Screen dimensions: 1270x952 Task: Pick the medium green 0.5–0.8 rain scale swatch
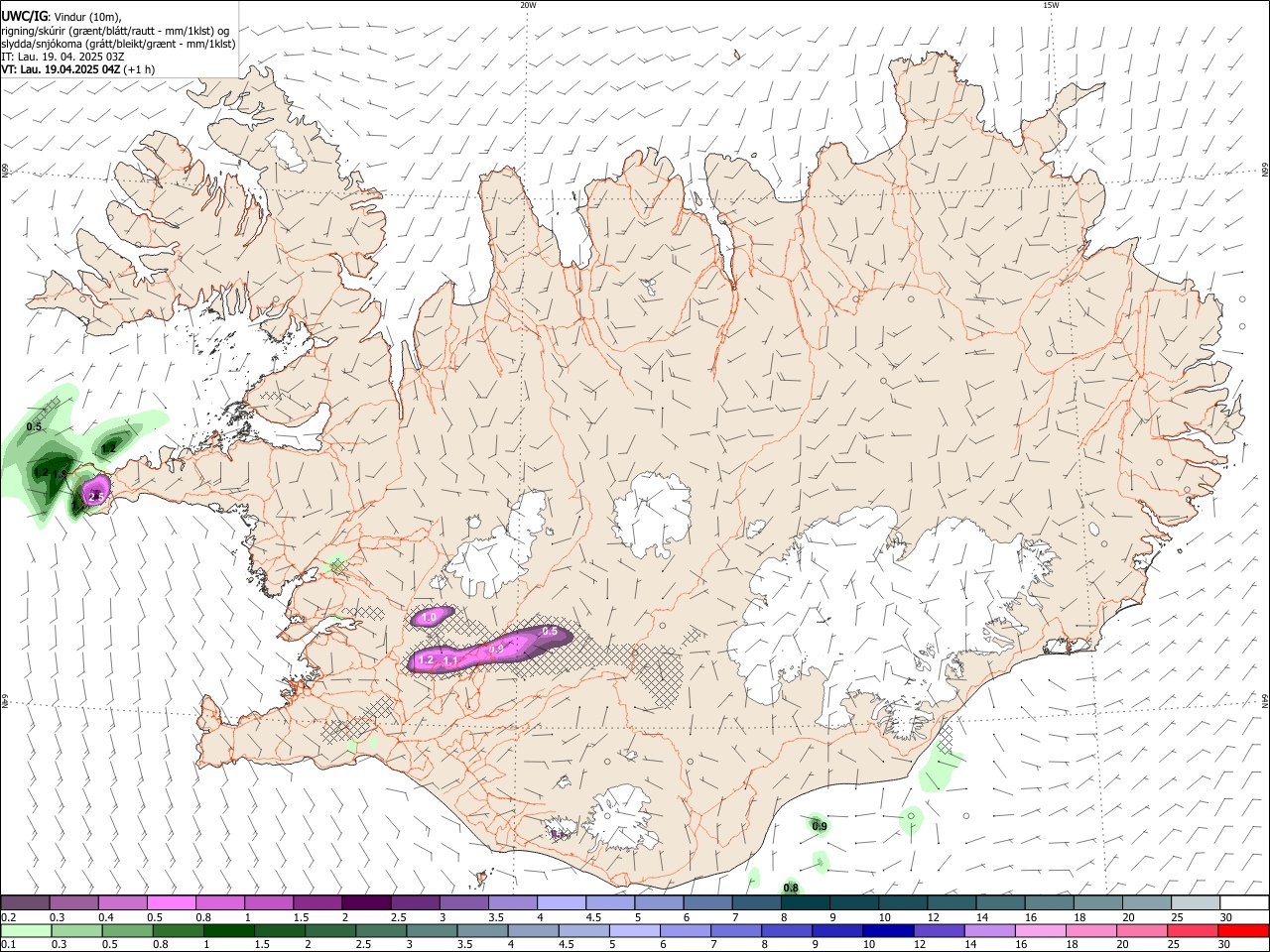(127, 930)
